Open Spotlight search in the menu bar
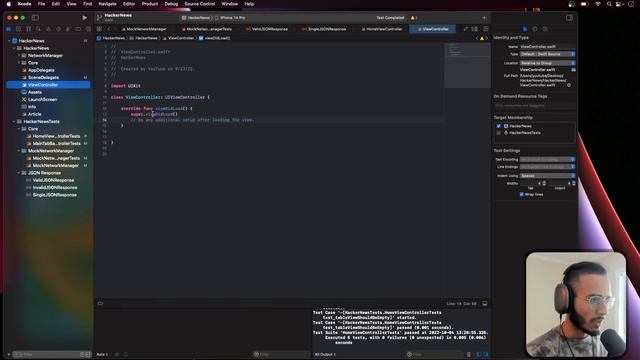 (609, 4)
